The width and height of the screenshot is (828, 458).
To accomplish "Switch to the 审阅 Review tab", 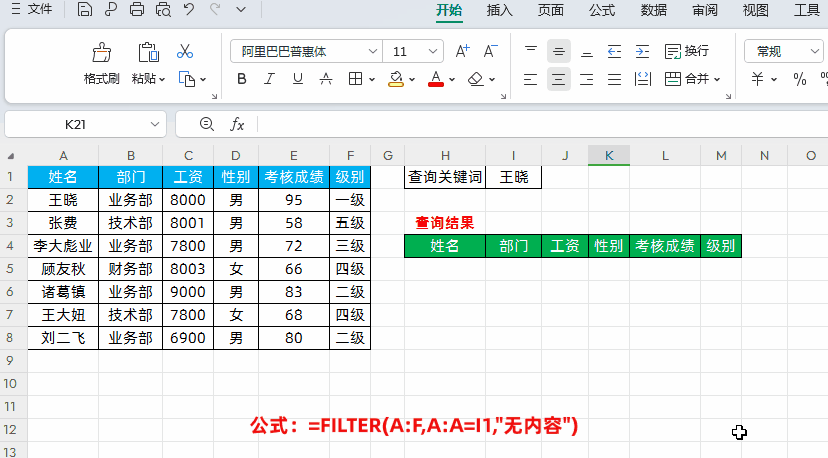I will [x=705, y=10].
